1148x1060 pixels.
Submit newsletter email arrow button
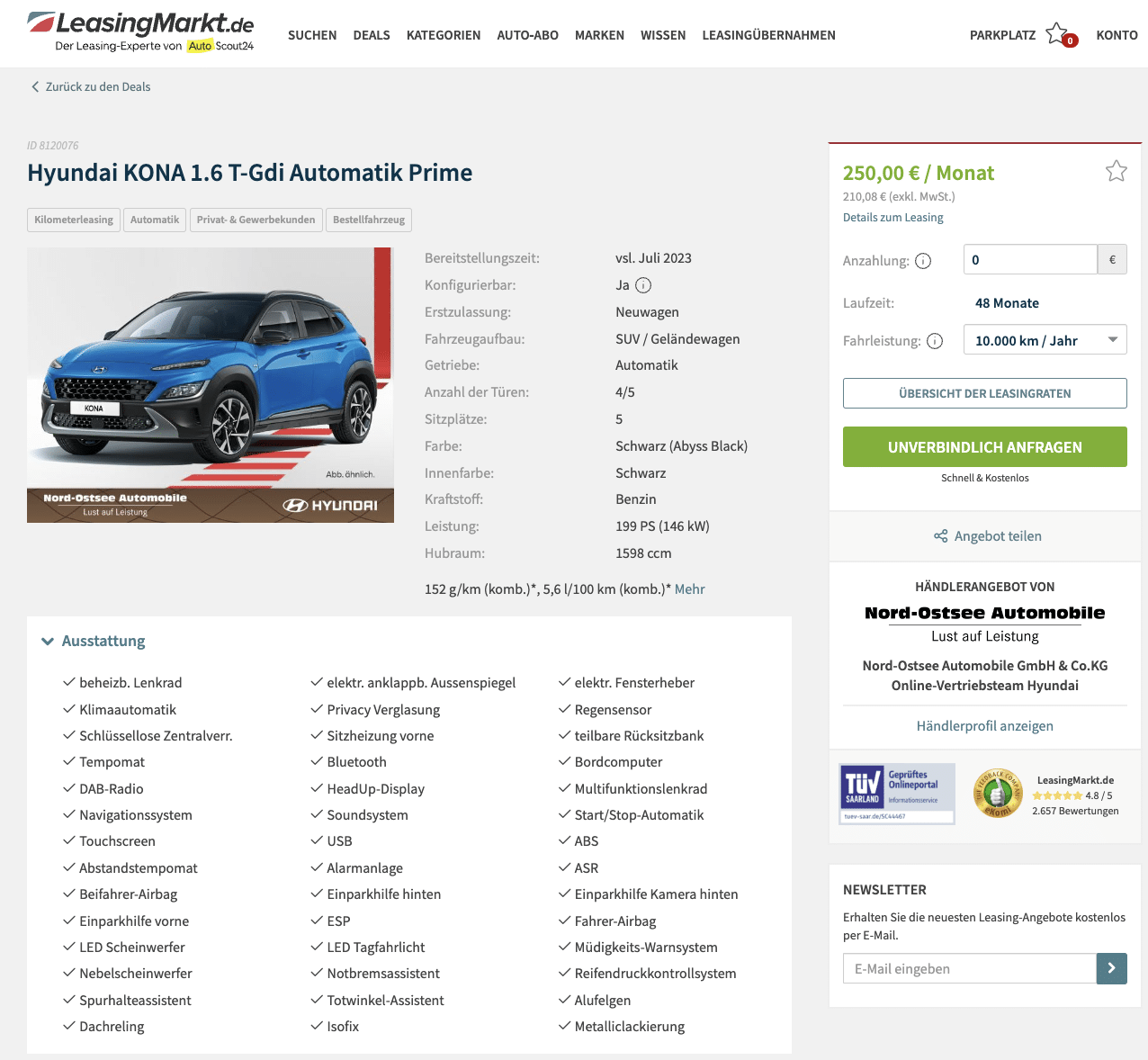pos(1112,968)
